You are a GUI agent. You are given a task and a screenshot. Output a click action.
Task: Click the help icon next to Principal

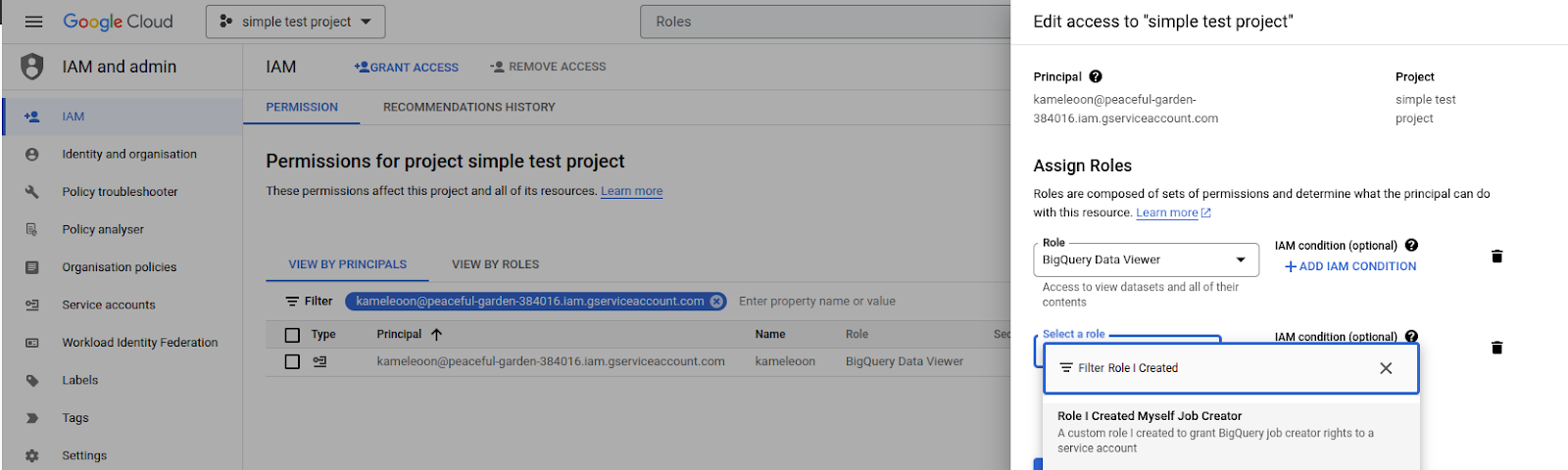1096,76
